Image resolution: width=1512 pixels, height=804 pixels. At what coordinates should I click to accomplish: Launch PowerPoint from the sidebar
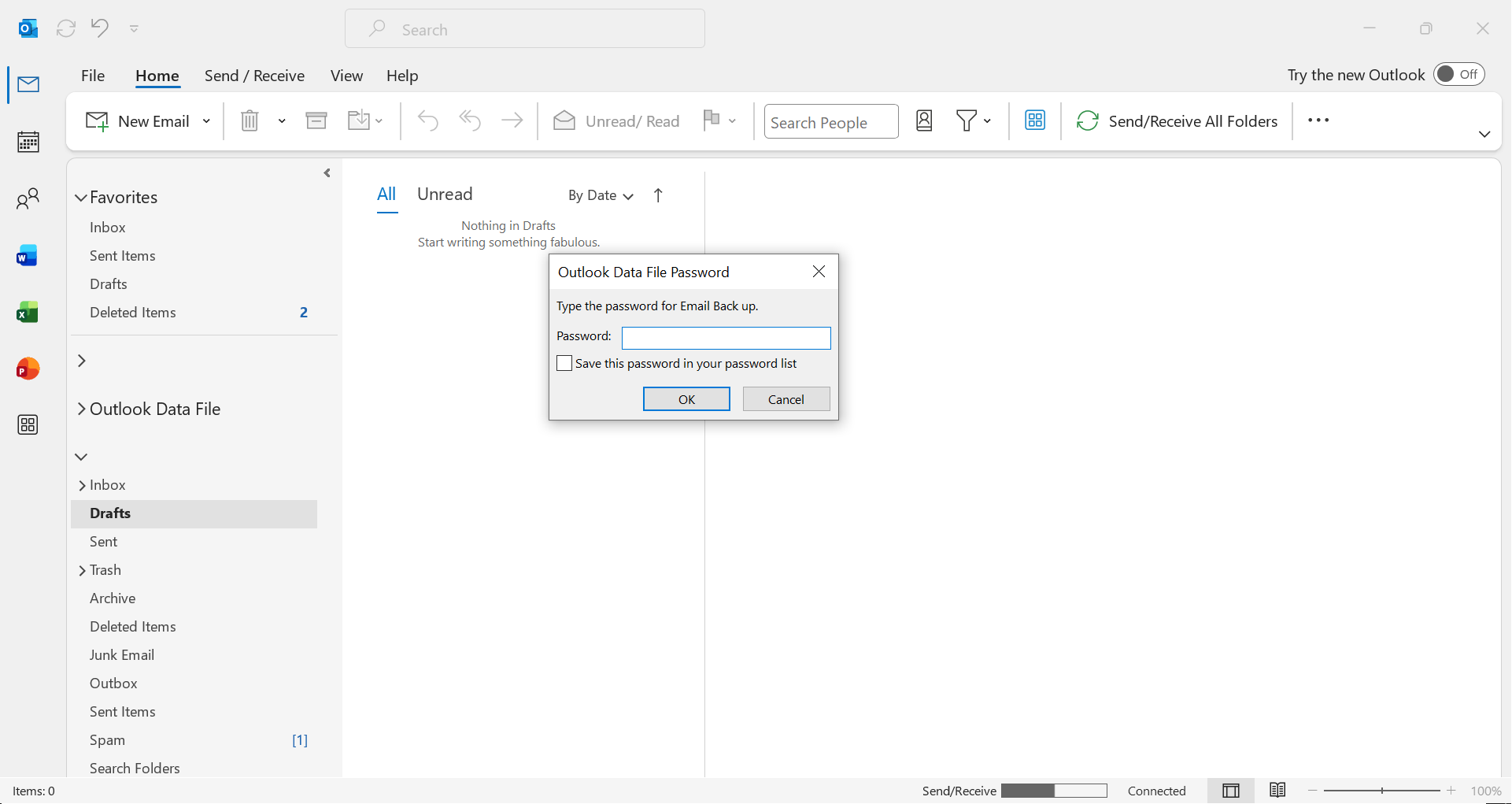28,369
